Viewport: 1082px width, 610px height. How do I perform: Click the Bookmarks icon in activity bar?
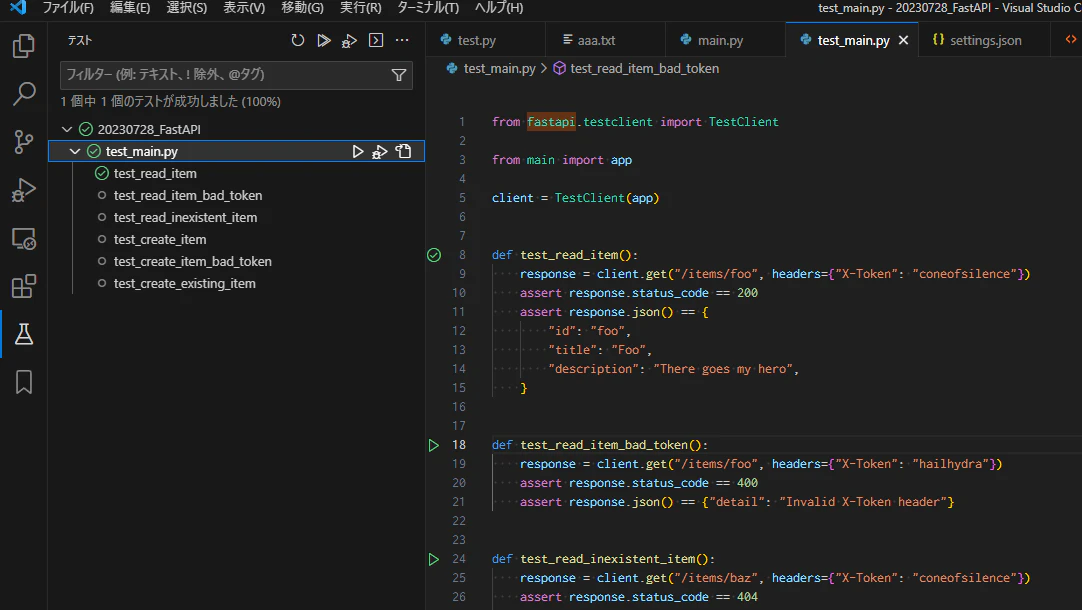(23, 382)
